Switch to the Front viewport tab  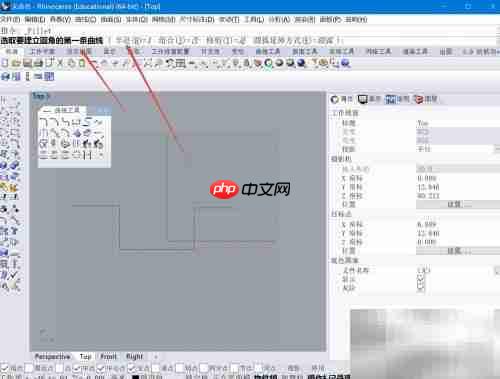pyautogui.click(x=108, y=356)
